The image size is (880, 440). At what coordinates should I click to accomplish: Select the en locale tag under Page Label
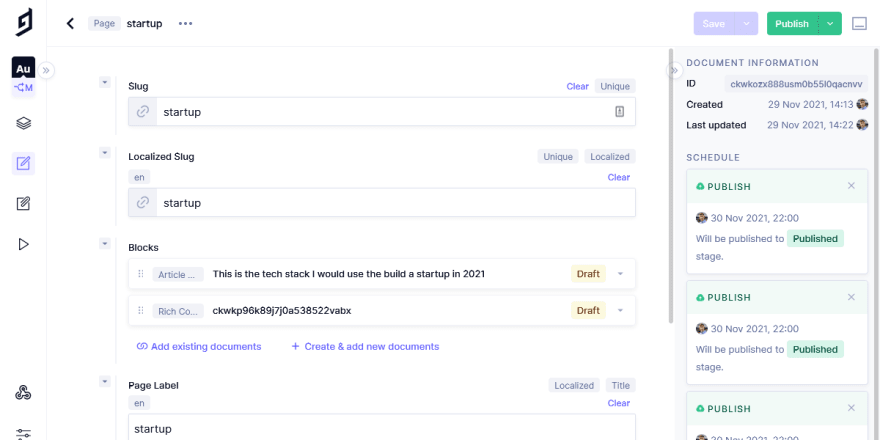pos(139,403)
